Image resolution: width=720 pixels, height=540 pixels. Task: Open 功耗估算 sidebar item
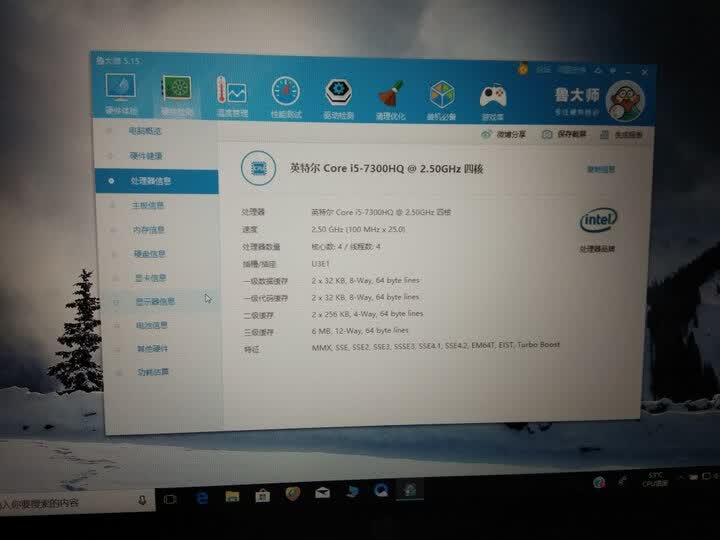click(x=153, y=372)
